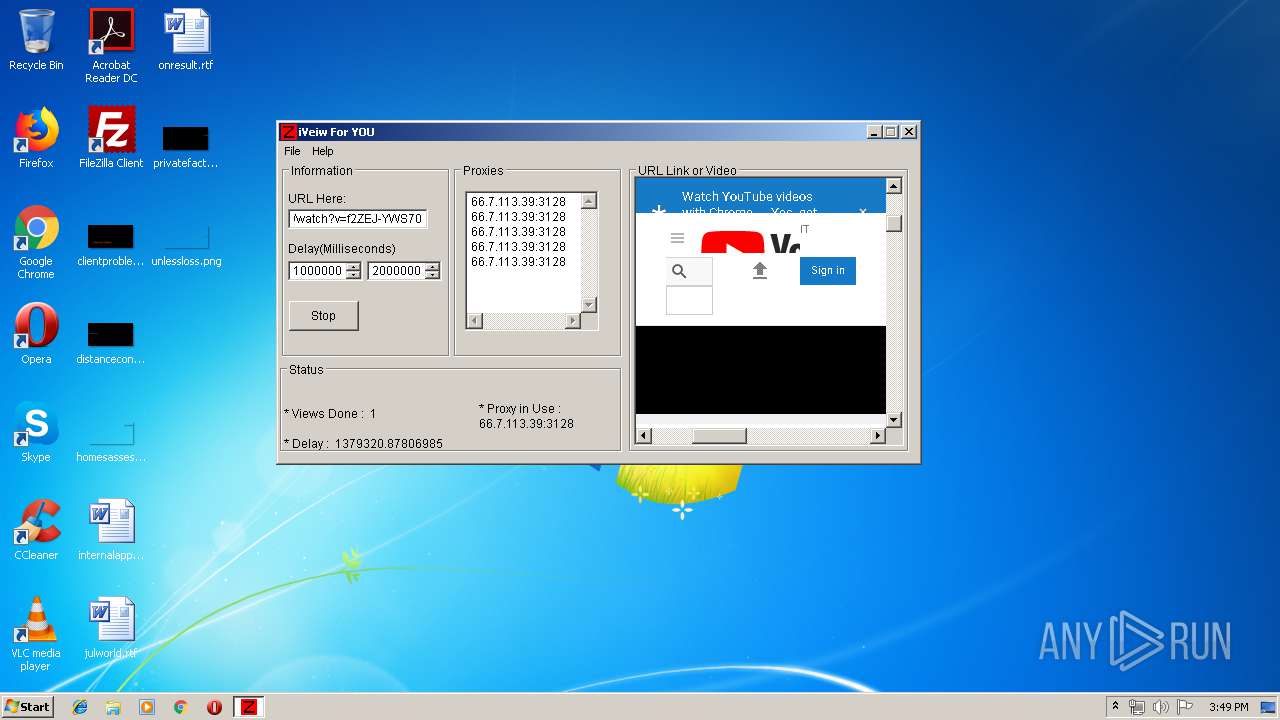Click browser pane scroll down arrow
Viewport: 1280px width, 720px height.
(x=894, y=420)
